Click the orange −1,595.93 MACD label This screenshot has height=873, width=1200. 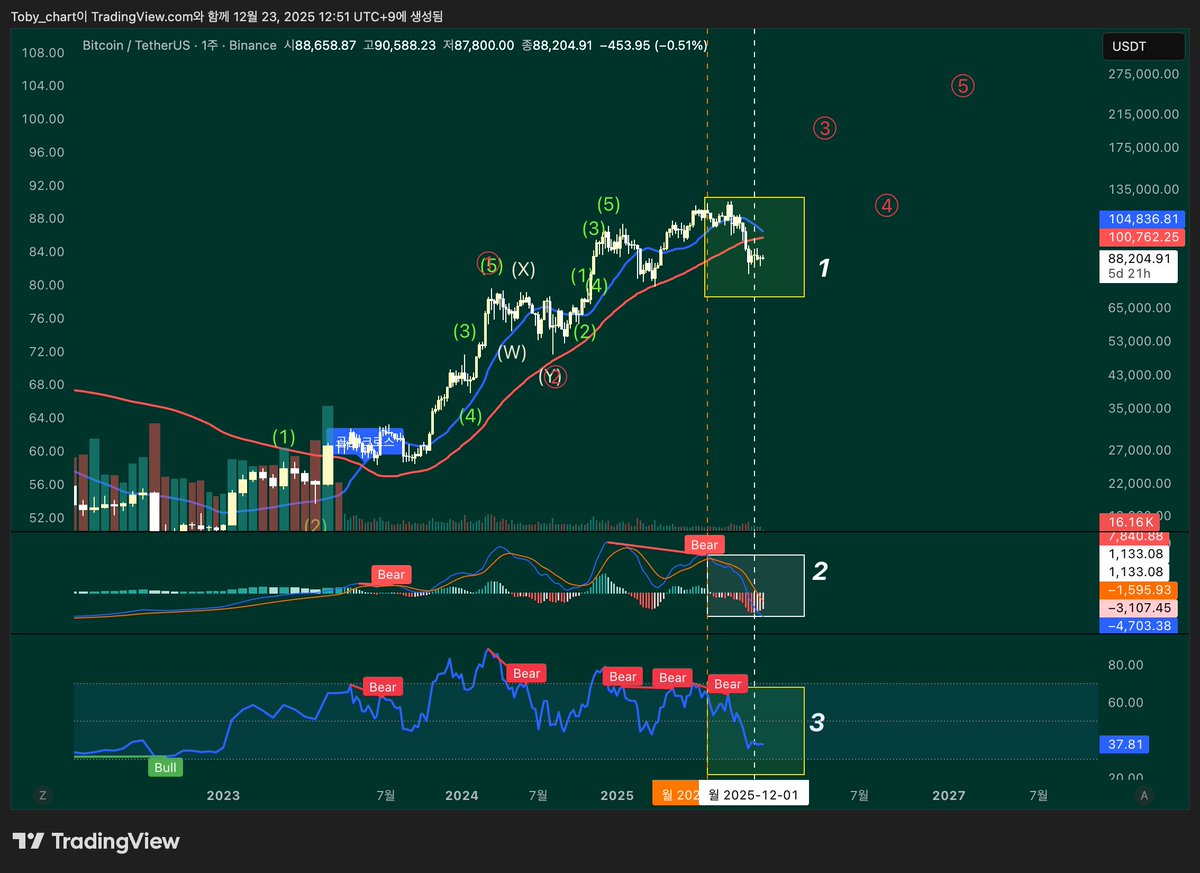point(1138,590)
